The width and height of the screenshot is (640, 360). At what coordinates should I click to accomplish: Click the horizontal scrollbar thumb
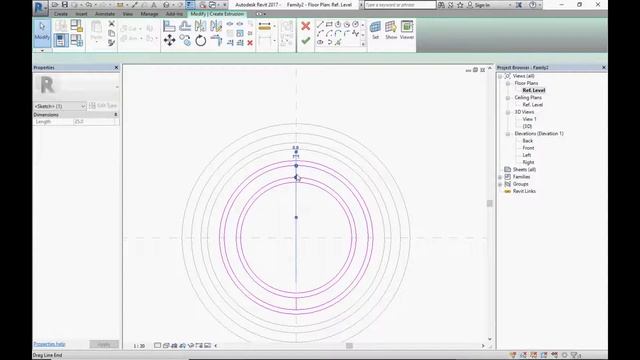click(x=349, y=346)
